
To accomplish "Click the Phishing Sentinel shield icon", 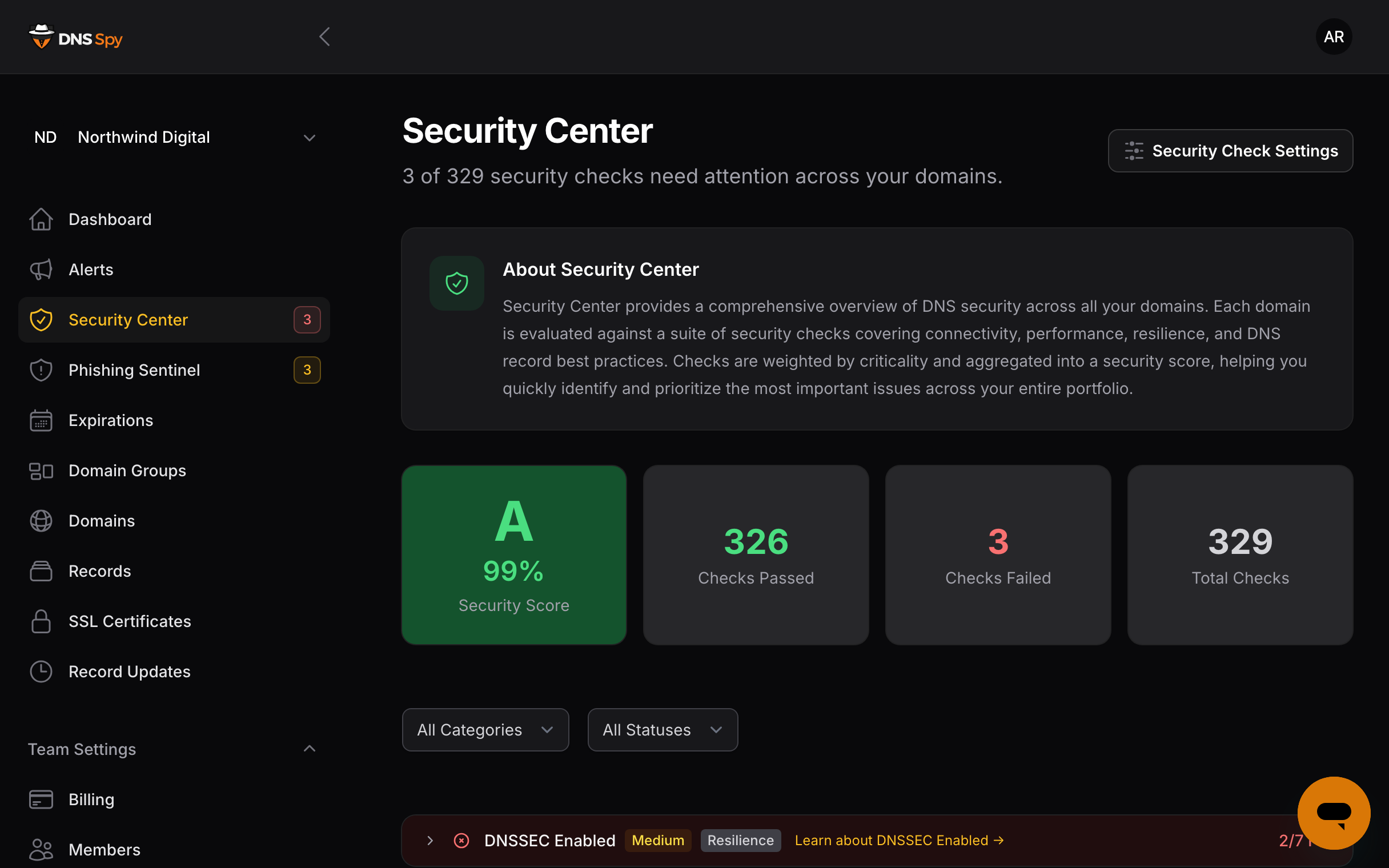I will coord(41,369).
